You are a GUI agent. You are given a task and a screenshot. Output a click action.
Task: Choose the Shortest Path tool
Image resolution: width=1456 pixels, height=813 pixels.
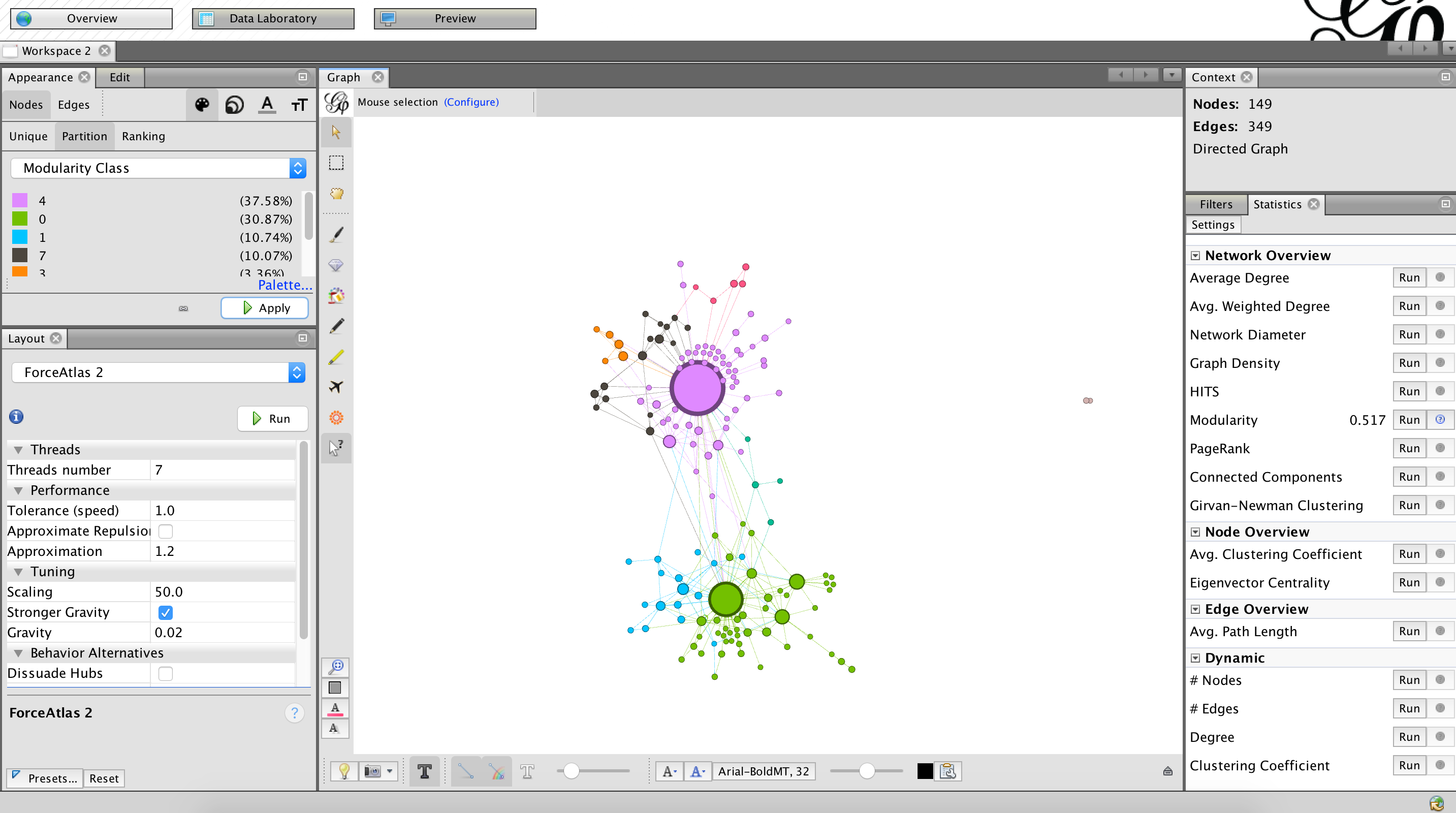point(336,387)
